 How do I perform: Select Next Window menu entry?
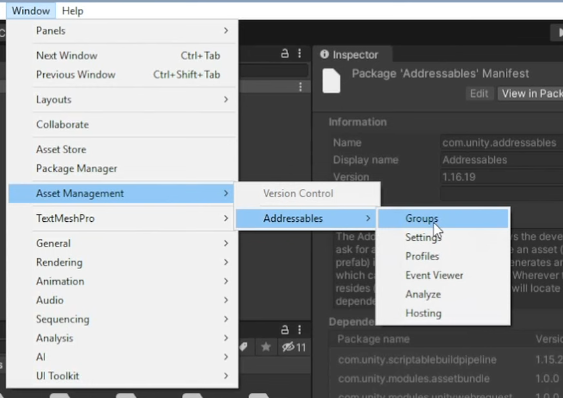122,56
